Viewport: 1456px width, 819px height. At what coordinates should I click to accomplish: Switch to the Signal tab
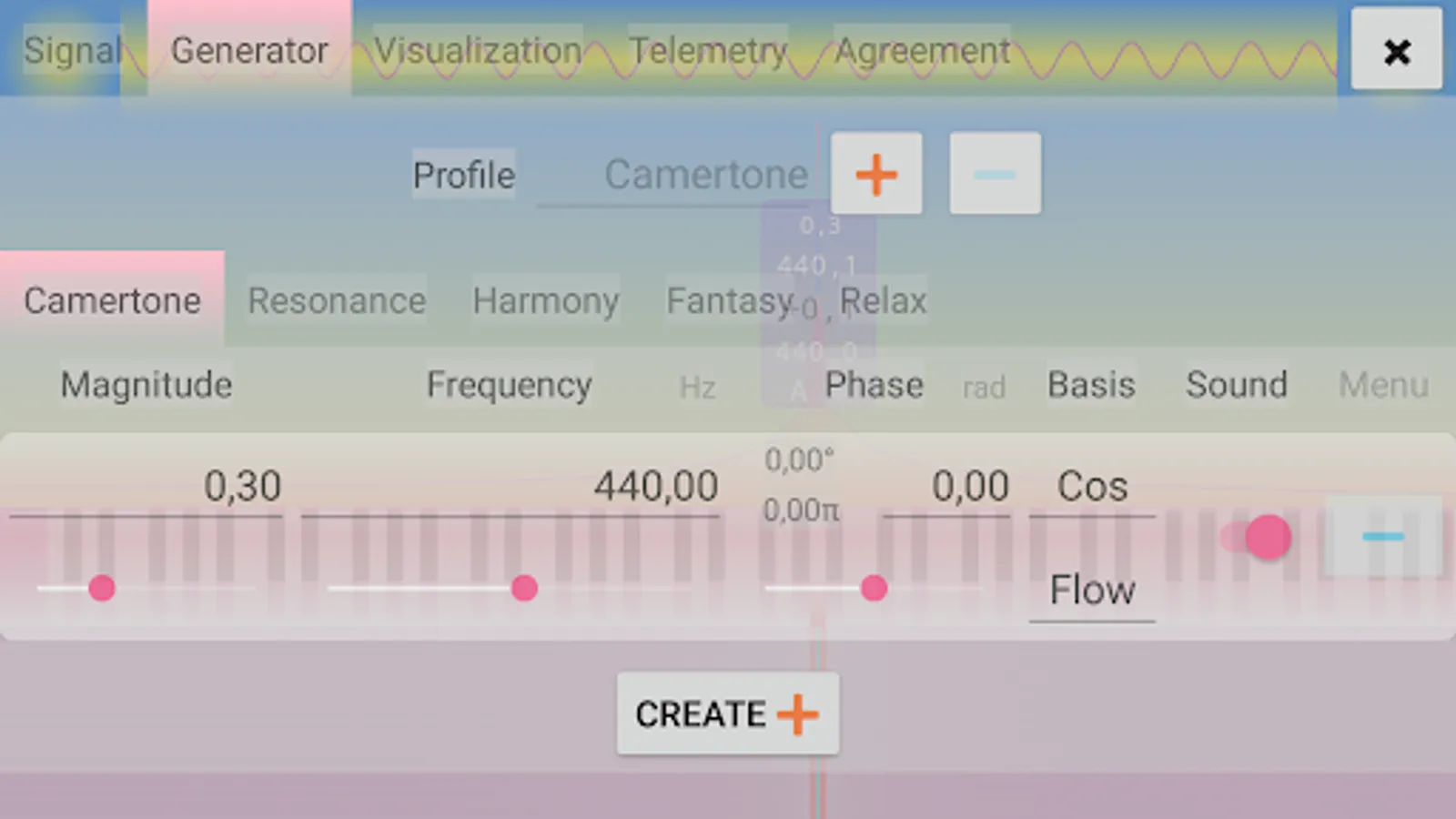[71, 51]
